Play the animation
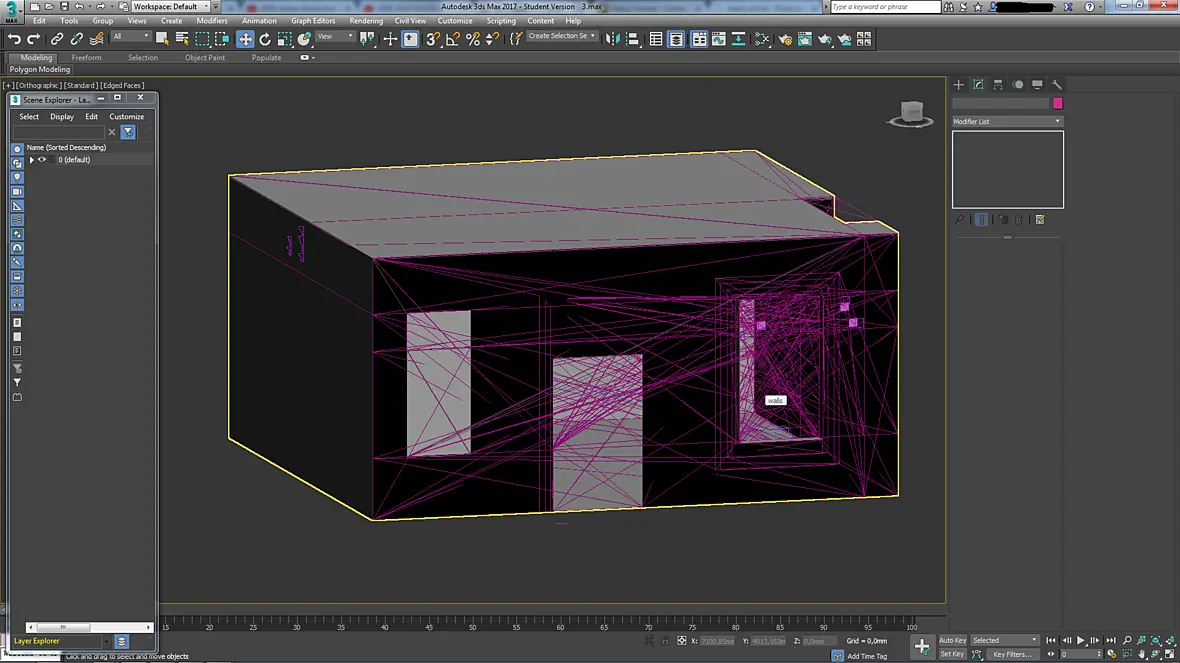This screenshot has height=663, width=1180. click(x=1081, y=640)
